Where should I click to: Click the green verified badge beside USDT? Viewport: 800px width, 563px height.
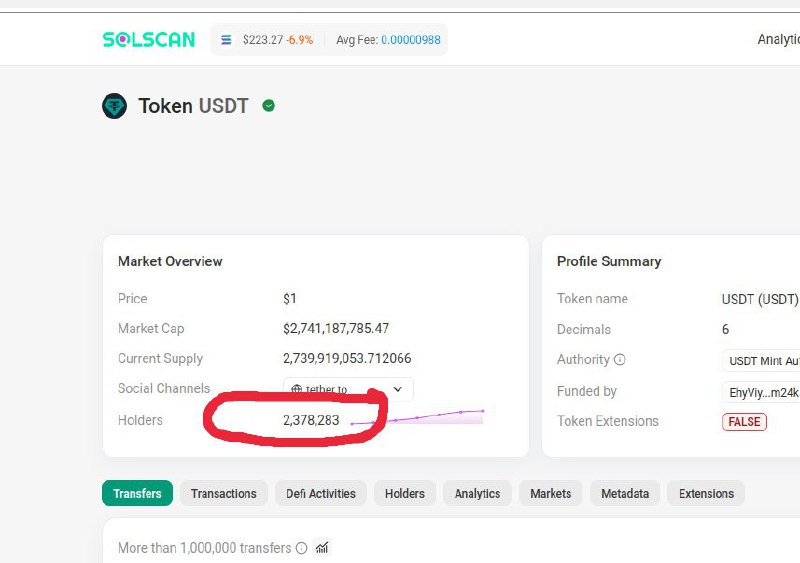268,106
